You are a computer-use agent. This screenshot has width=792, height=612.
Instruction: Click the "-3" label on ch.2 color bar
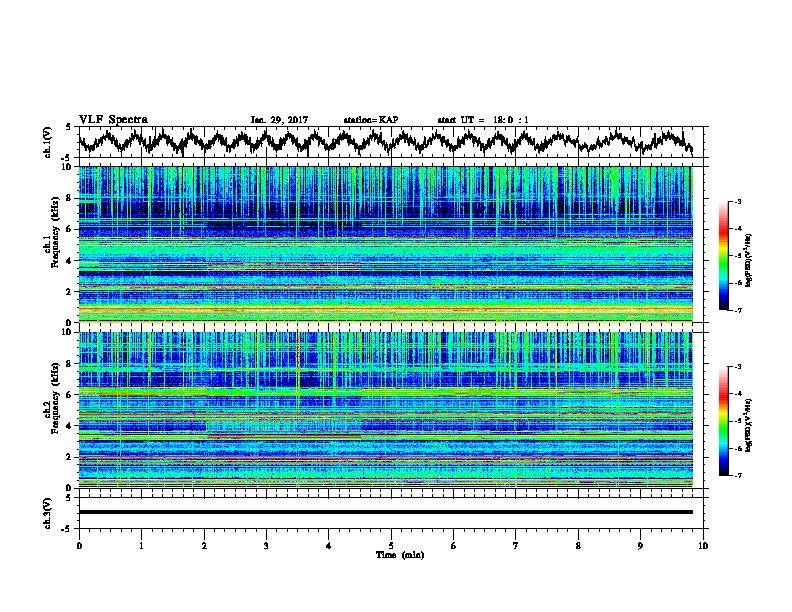[x=737, y=367]
